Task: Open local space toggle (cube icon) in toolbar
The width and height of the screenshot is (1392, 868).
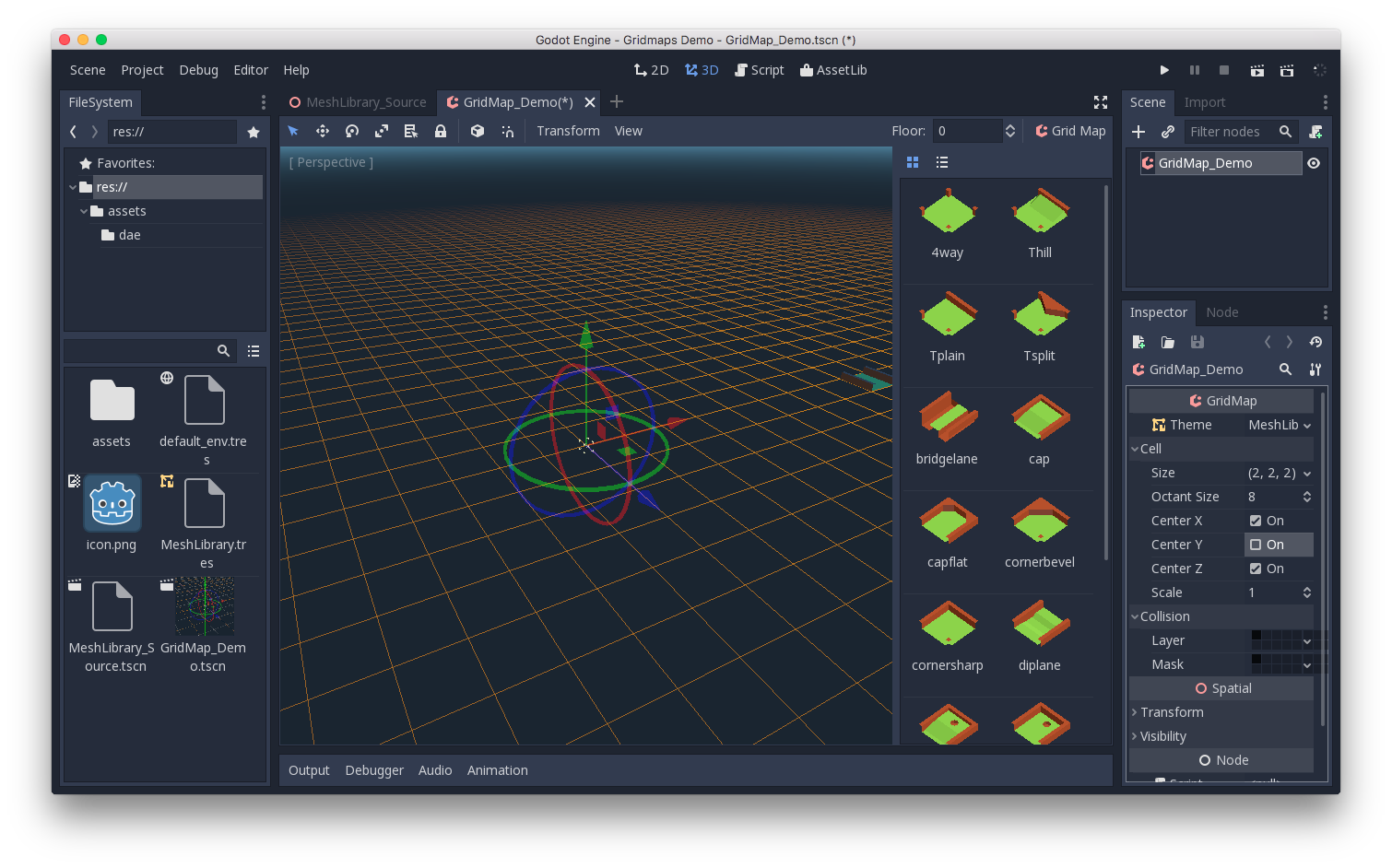Action: pyautogui.click(x=477, y=131)
